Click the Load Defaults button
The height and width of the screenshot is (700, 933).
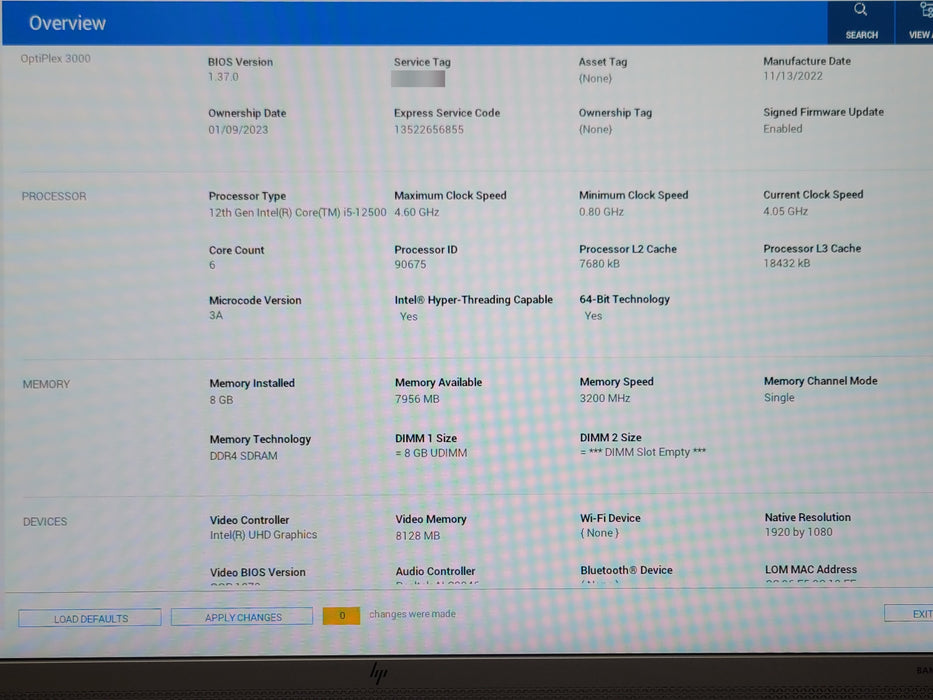pyautogui.click(x=90, y=618)
